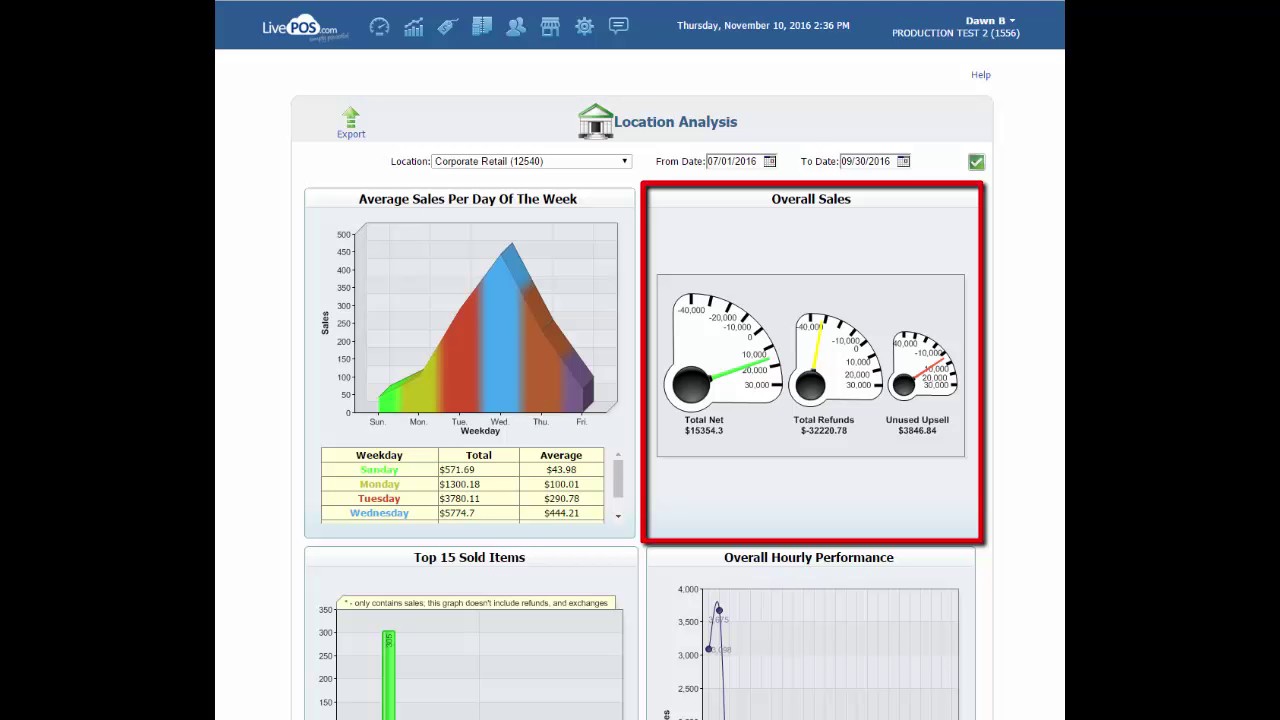Open the reports bar chart icon

pos(413,27)
